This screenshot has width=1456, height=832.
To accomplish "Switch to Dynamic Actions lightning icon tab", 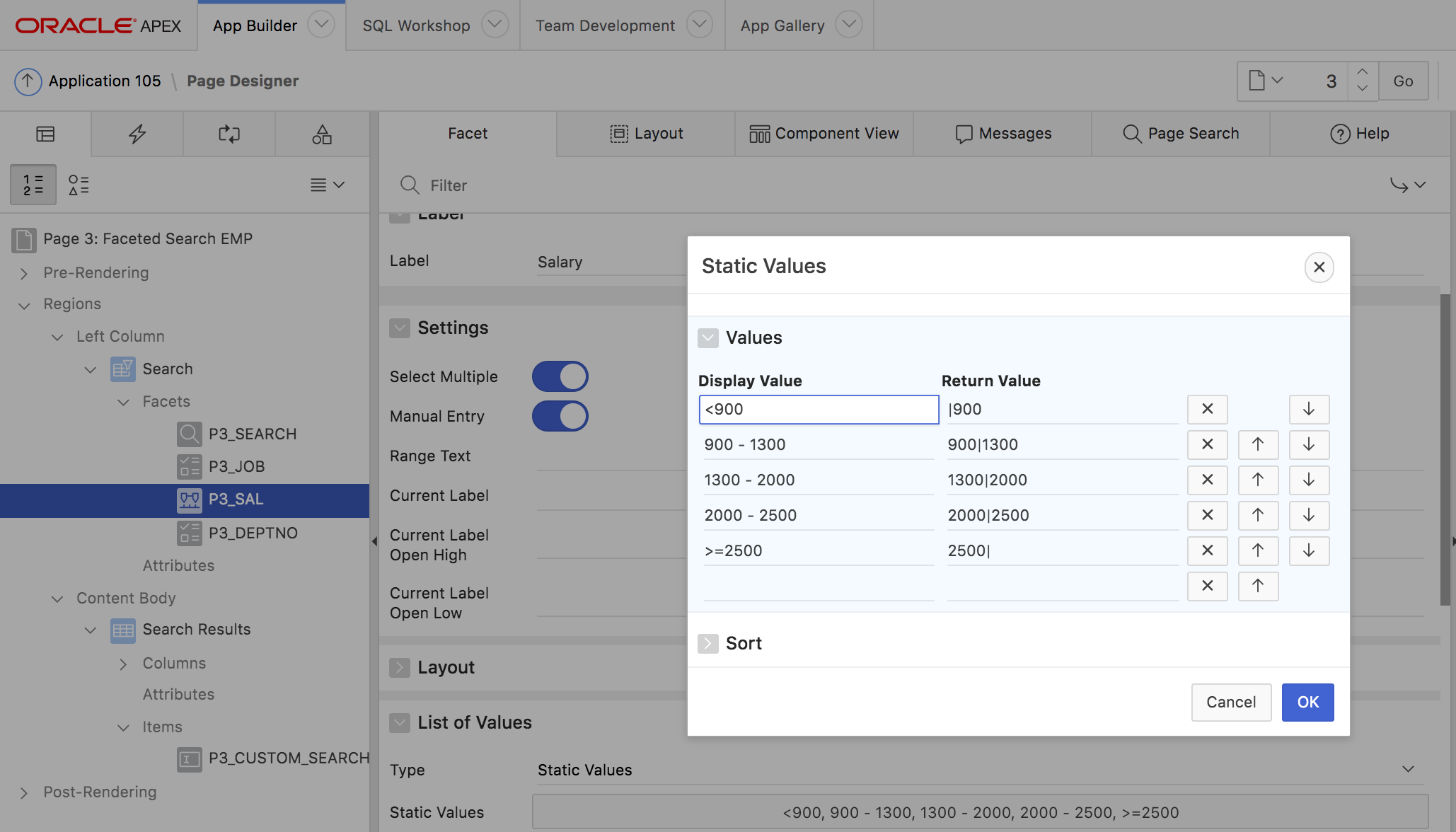I will (137, 134).
